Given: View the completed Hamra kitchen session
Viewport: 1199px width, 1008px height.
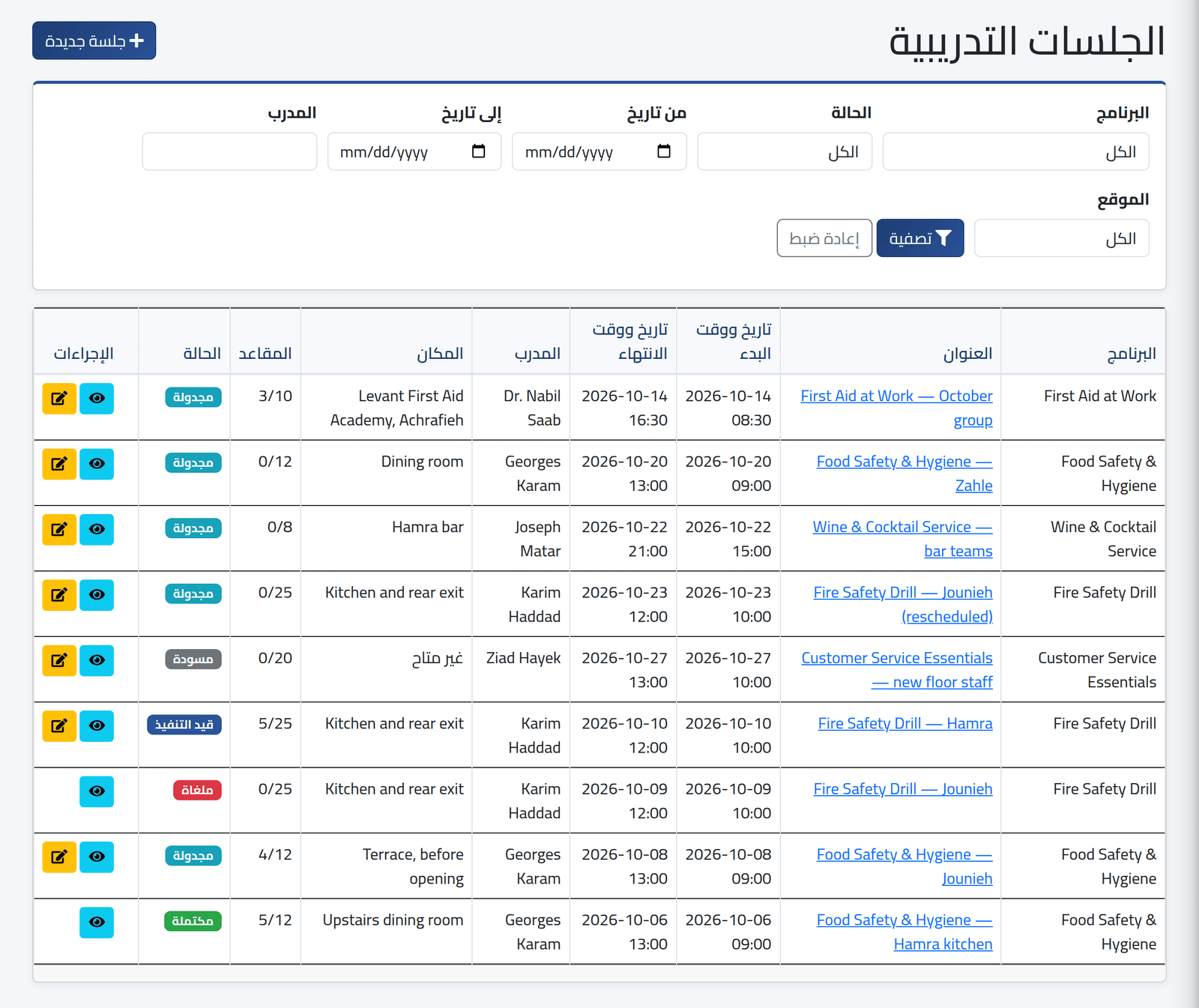Looking at the screenshot, I should click(x=97, y=923).
